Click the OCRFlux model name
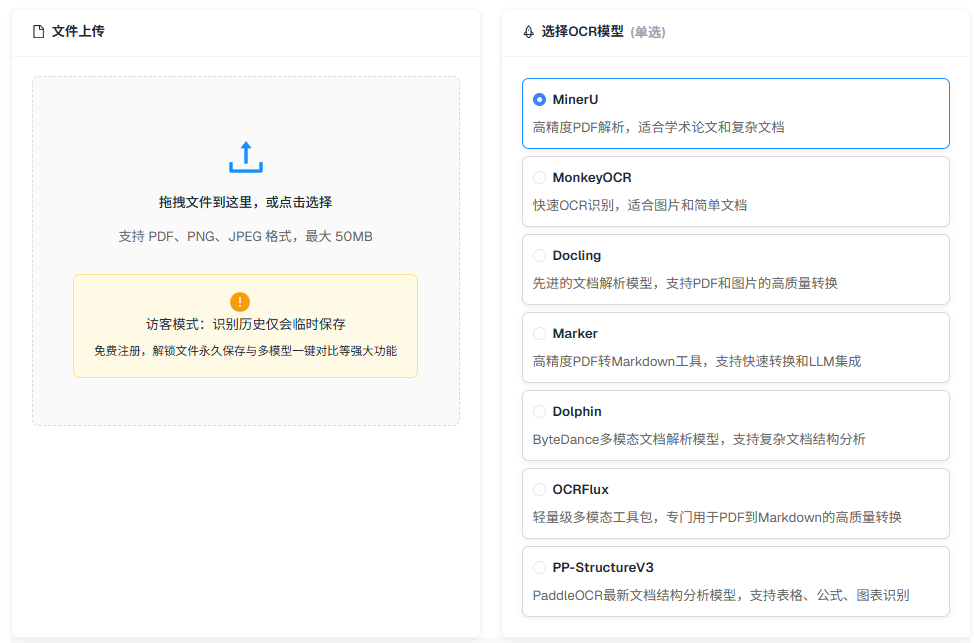 581,490
